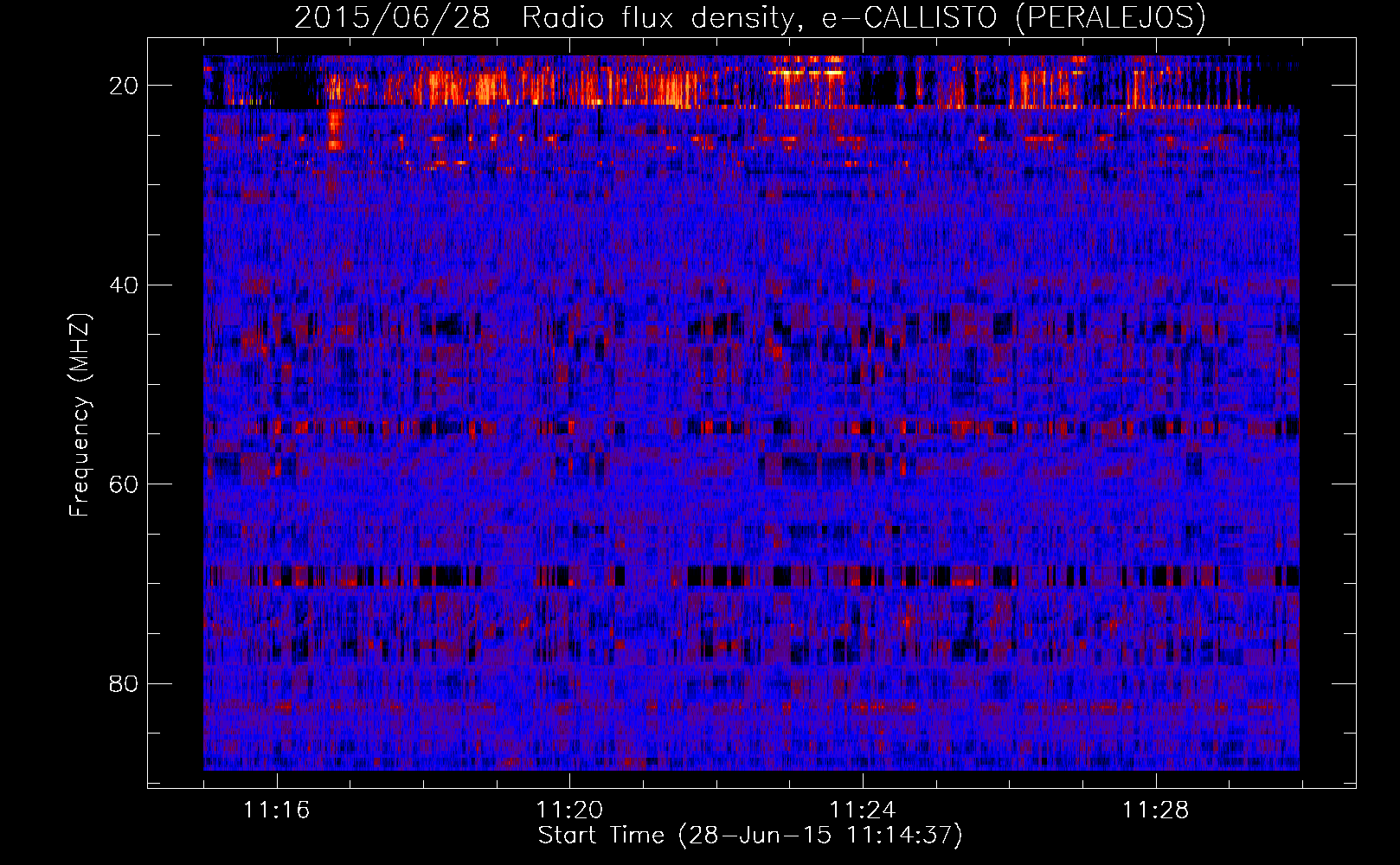Click the 60 MHz frequency tick label
The height and width of the screenshot is (865, 1400).
point(125,484)
